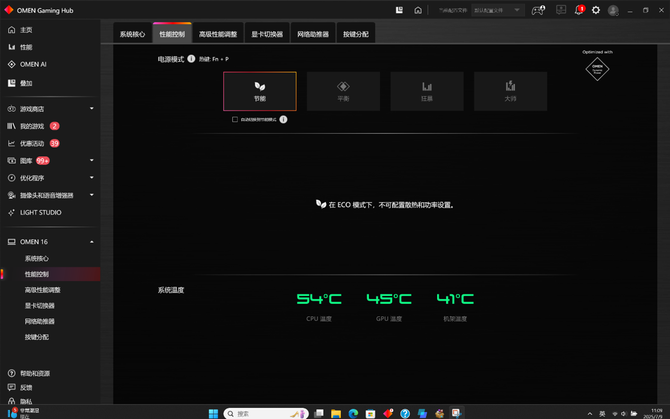Switch to the 系统核心 tab
670x419 pixels.
tap(132, 34)
